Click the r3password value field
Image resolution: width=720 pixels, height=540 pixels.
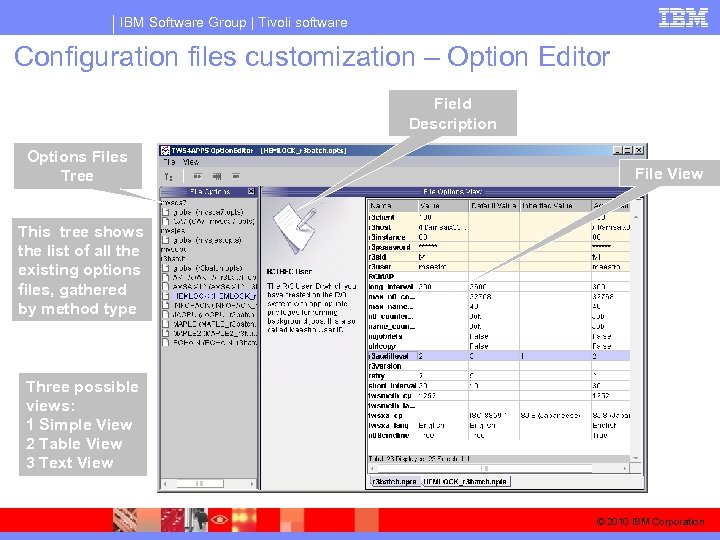click(x=443, y=247)
